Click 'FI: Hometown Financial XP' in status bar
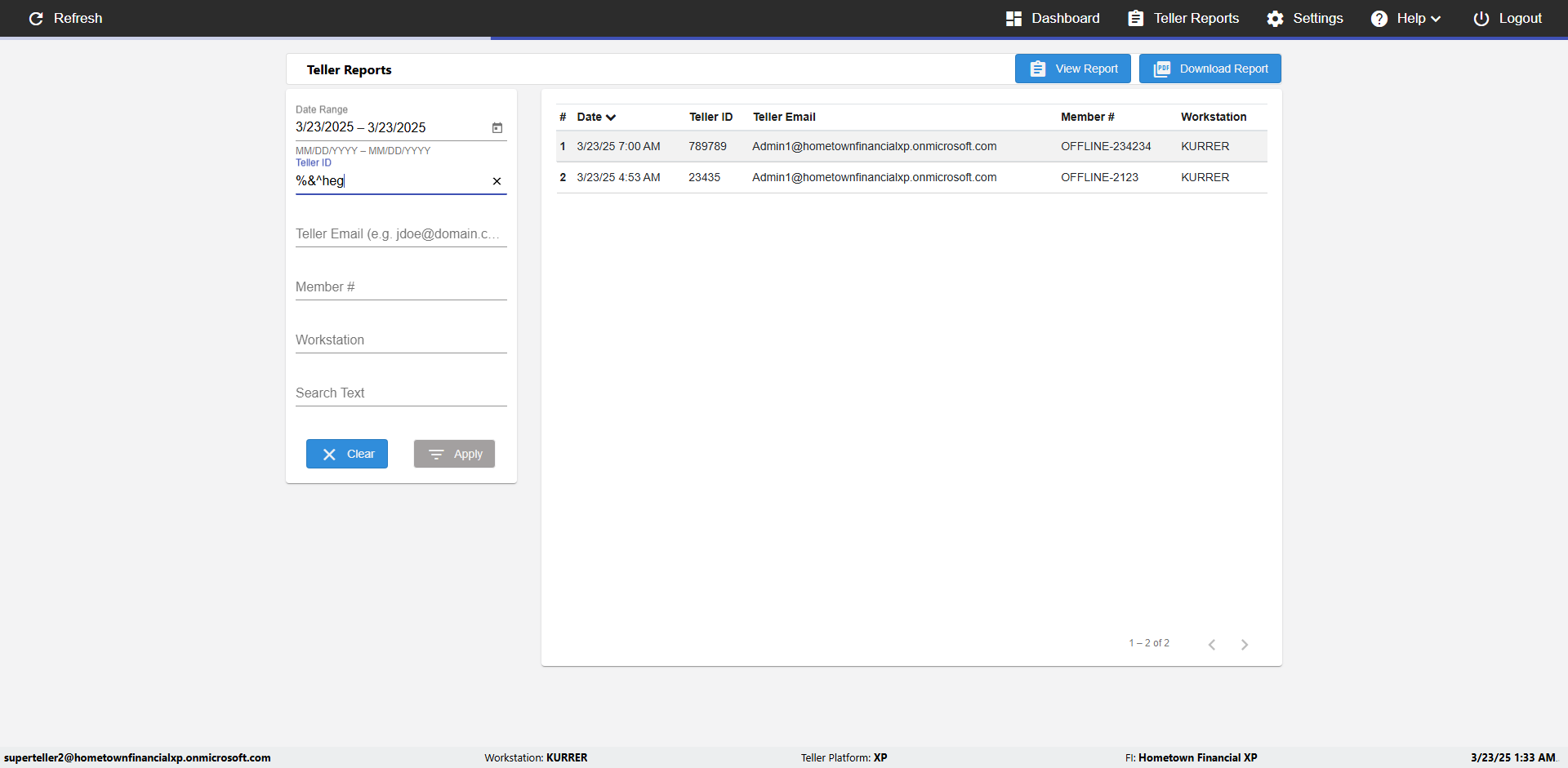 point(1191,757)
